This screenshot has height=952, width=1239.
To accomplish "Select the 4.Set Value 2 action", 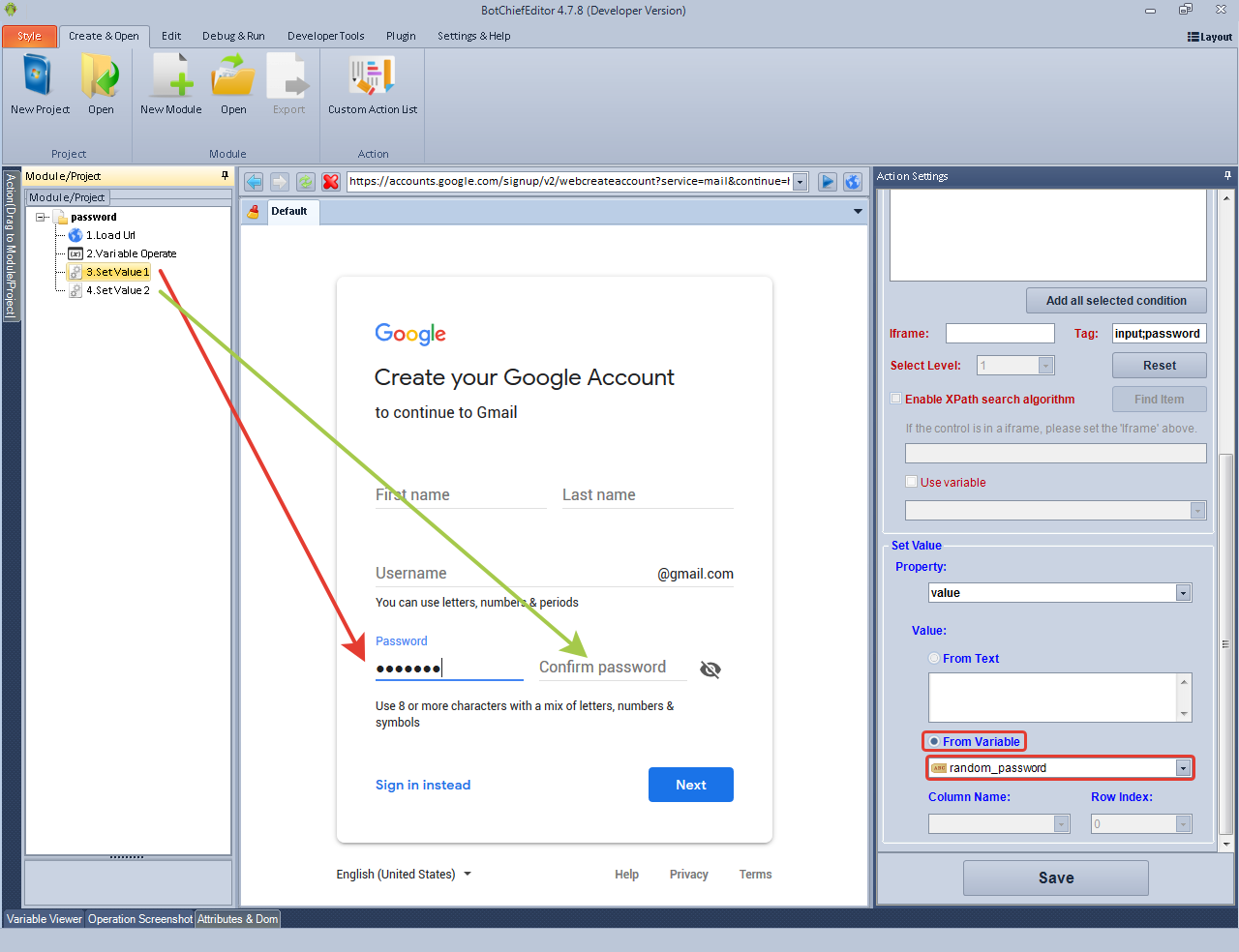I will (x=117, y=290).
